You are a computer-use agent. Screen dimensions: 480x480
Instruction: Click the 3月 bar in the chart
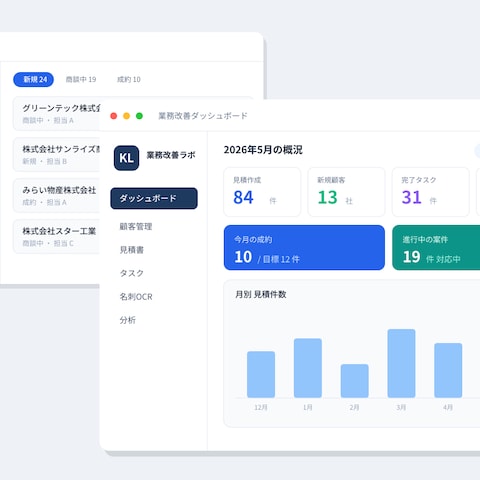point(401,363)
